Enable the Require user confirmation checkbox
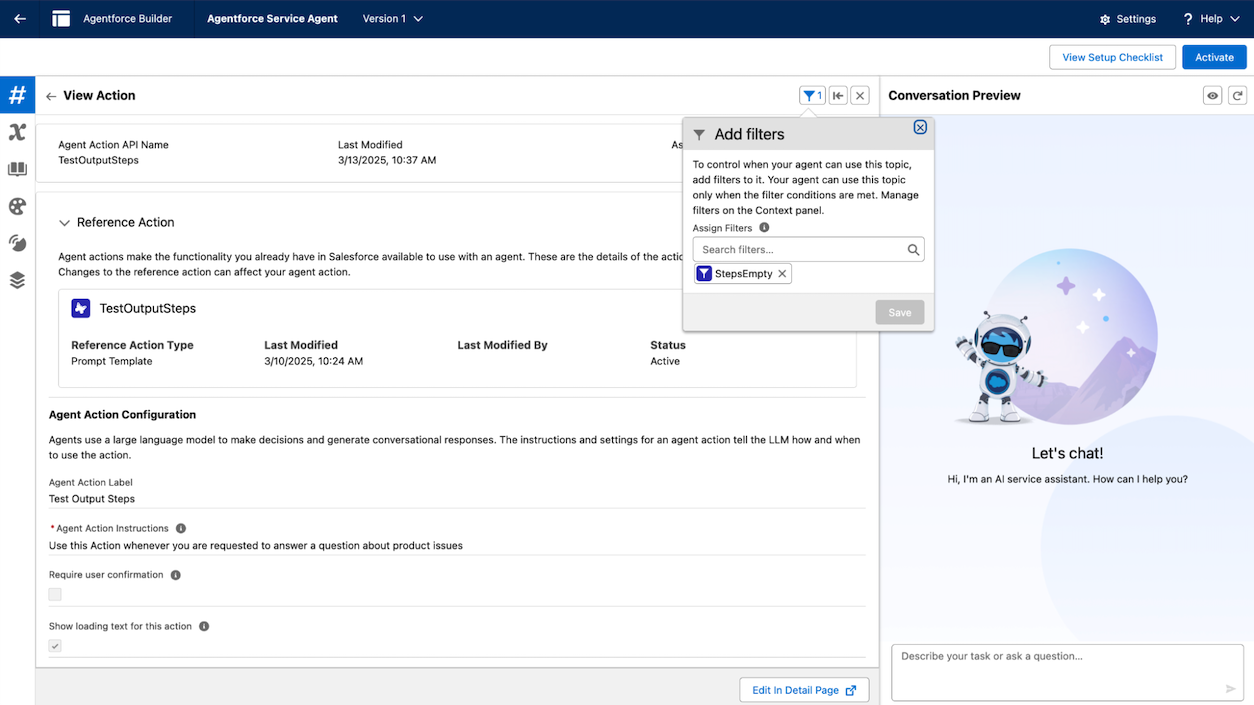 pyautogui.click(x=55, y=594)
